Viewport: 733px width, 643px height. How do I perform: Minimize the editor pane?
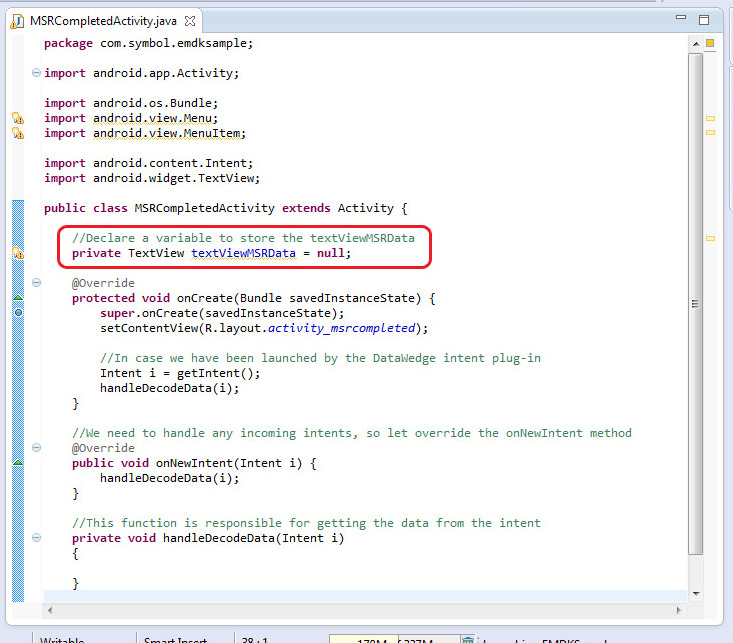(x=680, y=19)
